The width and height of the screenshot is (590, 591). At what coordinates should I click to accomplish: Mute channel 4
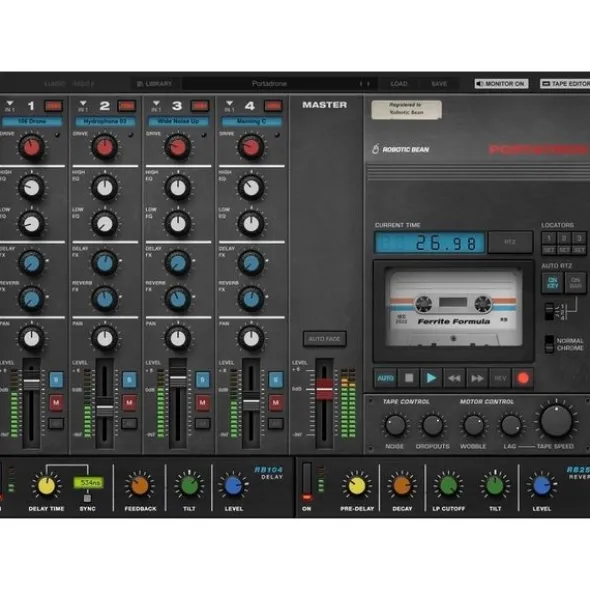[276, 403]
